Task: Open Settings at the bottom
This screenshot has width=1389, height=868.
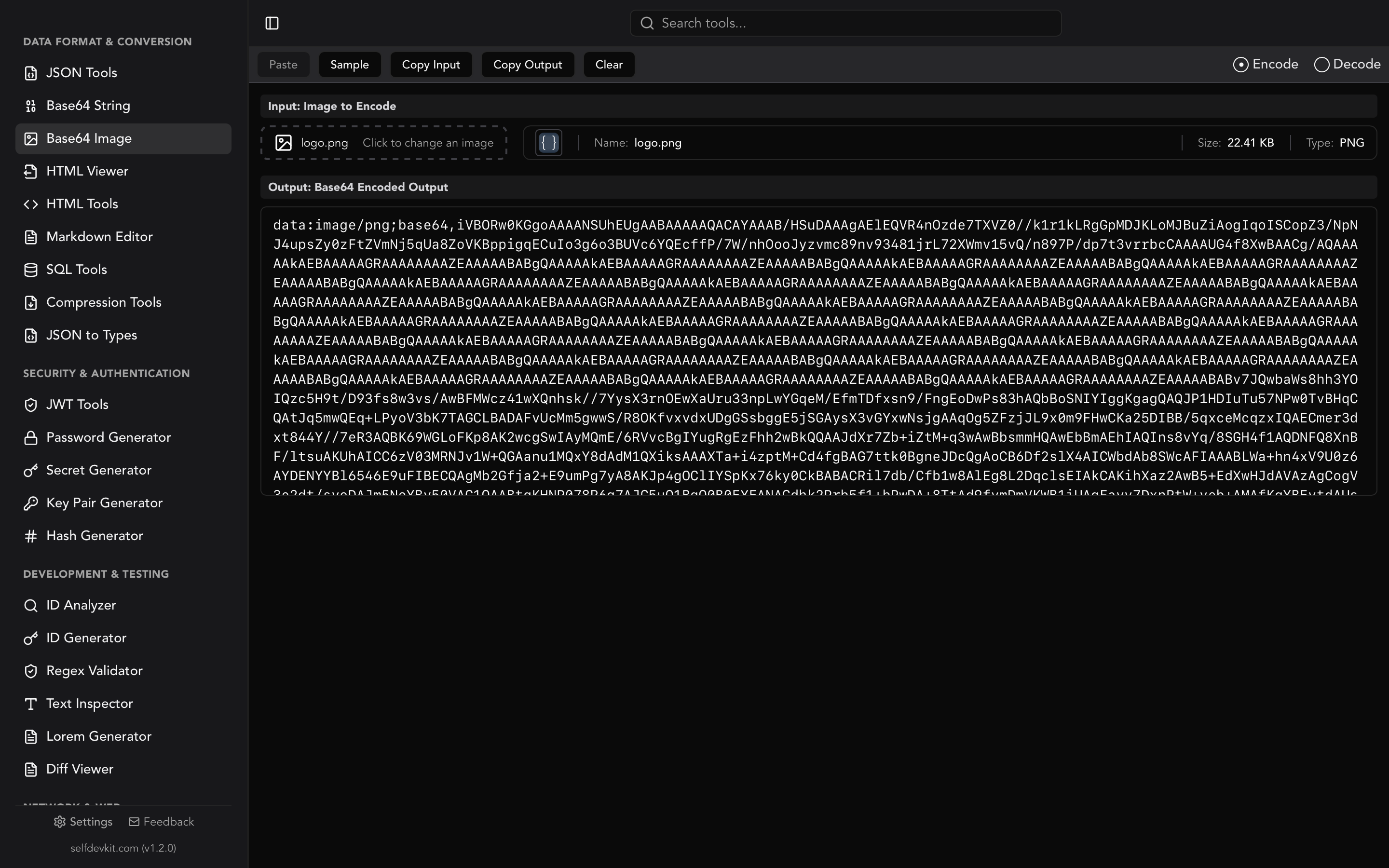Action: point(82,822)
